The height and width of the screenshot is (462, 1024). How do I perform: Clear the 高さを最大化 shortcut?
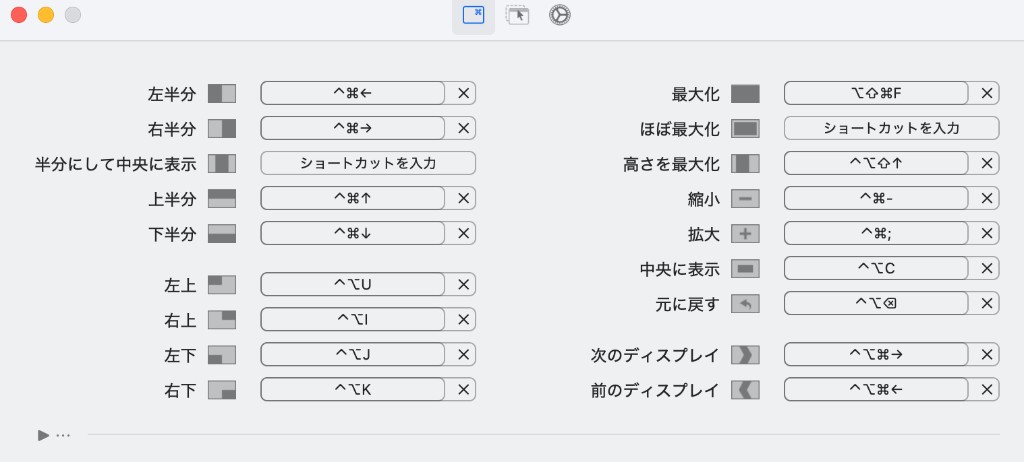coord(986,163)
